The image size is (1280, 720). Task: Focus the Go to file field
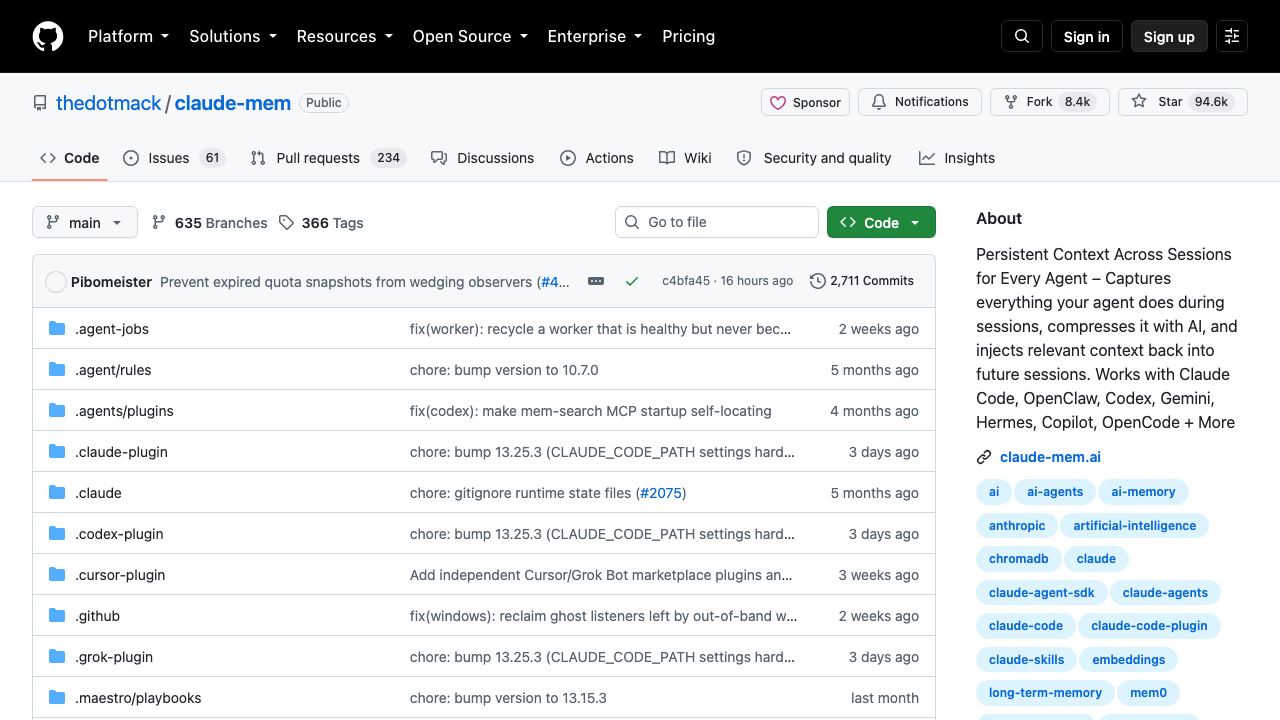click(x=717, y=222)
